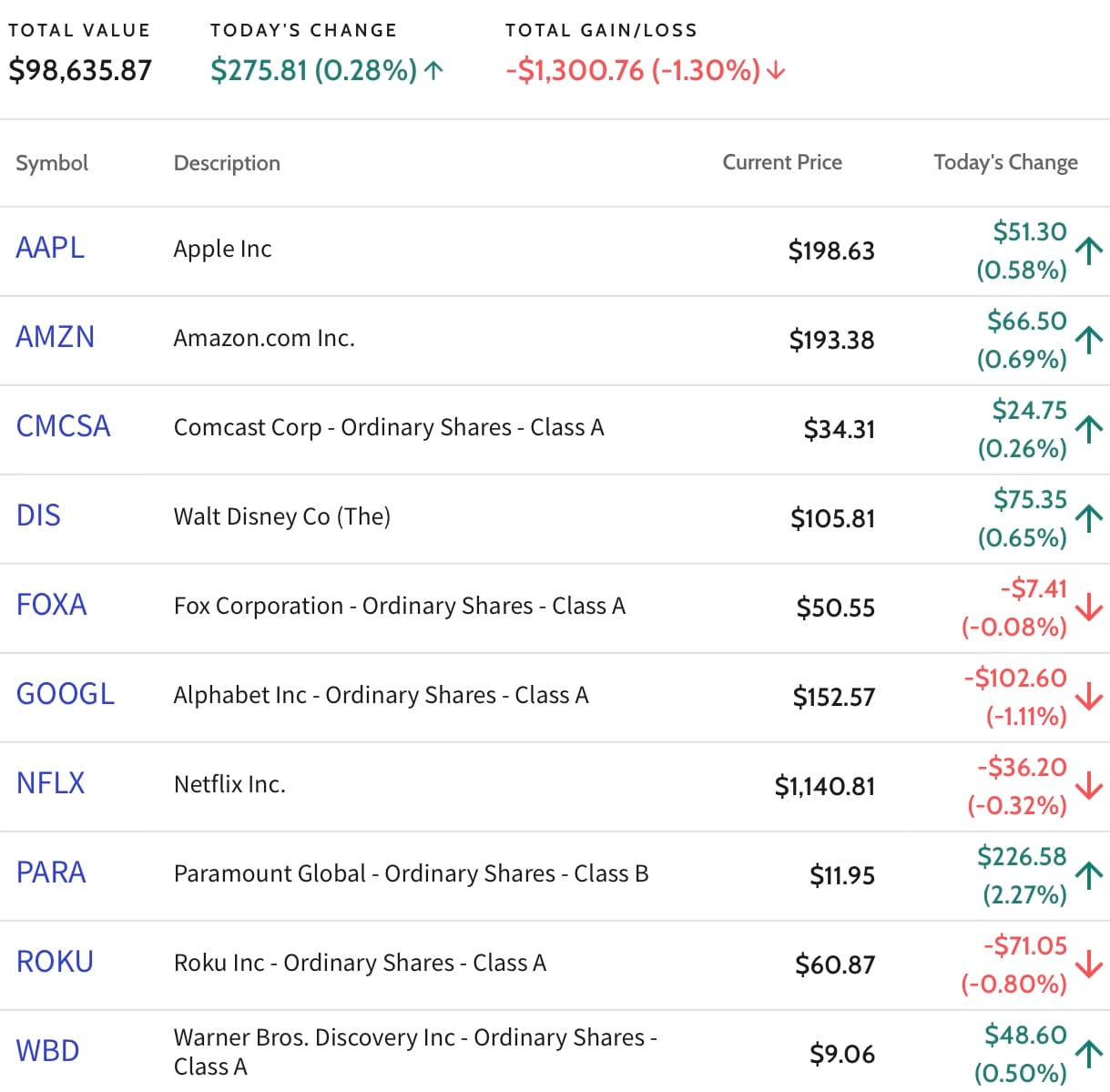
Task: Click the Today's Change column header
Action: [1005, 162]
